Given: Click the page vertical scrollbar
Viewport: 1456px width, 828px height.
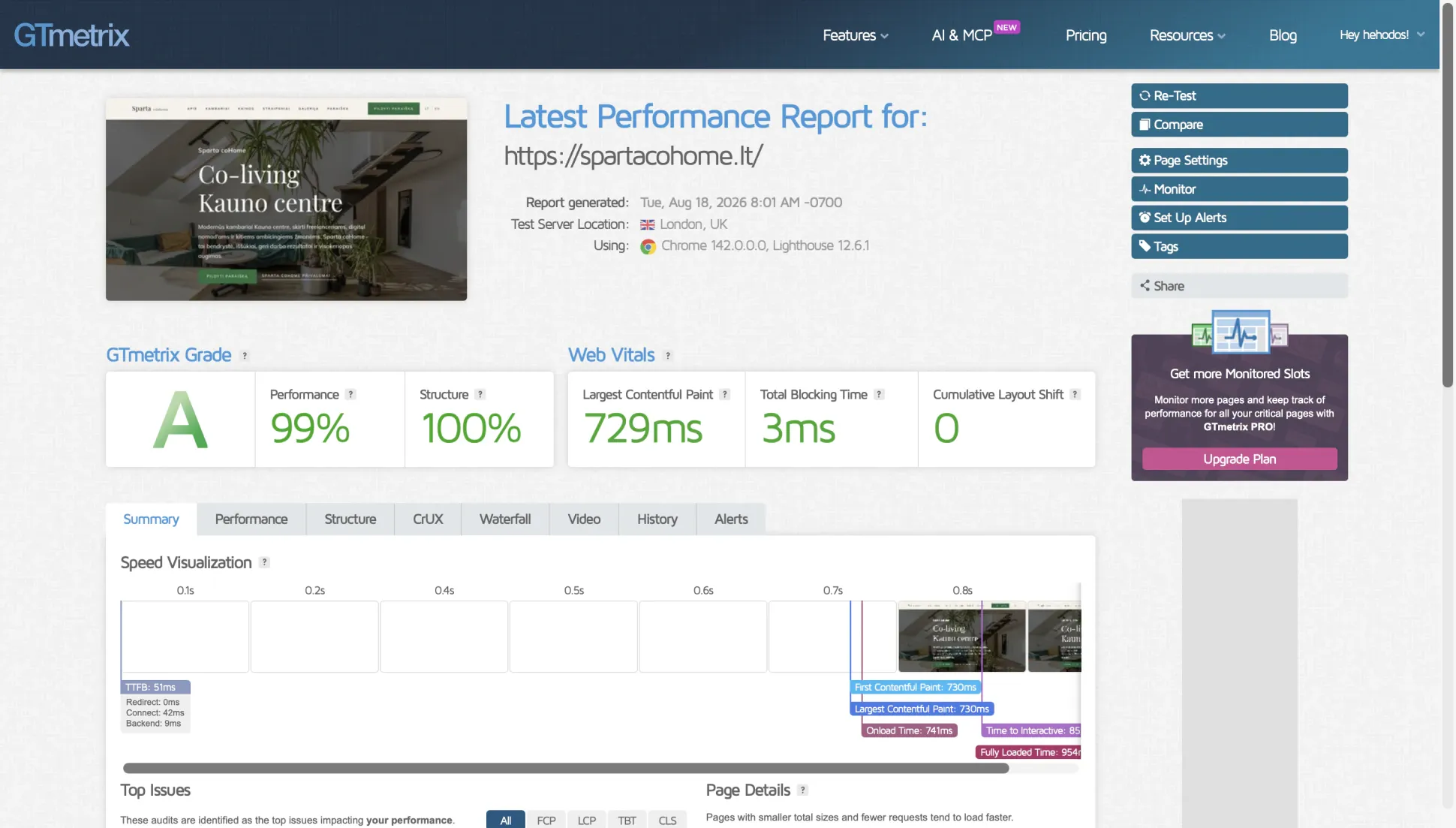Looking at the screenshot, I should [x=1448, y=195].
